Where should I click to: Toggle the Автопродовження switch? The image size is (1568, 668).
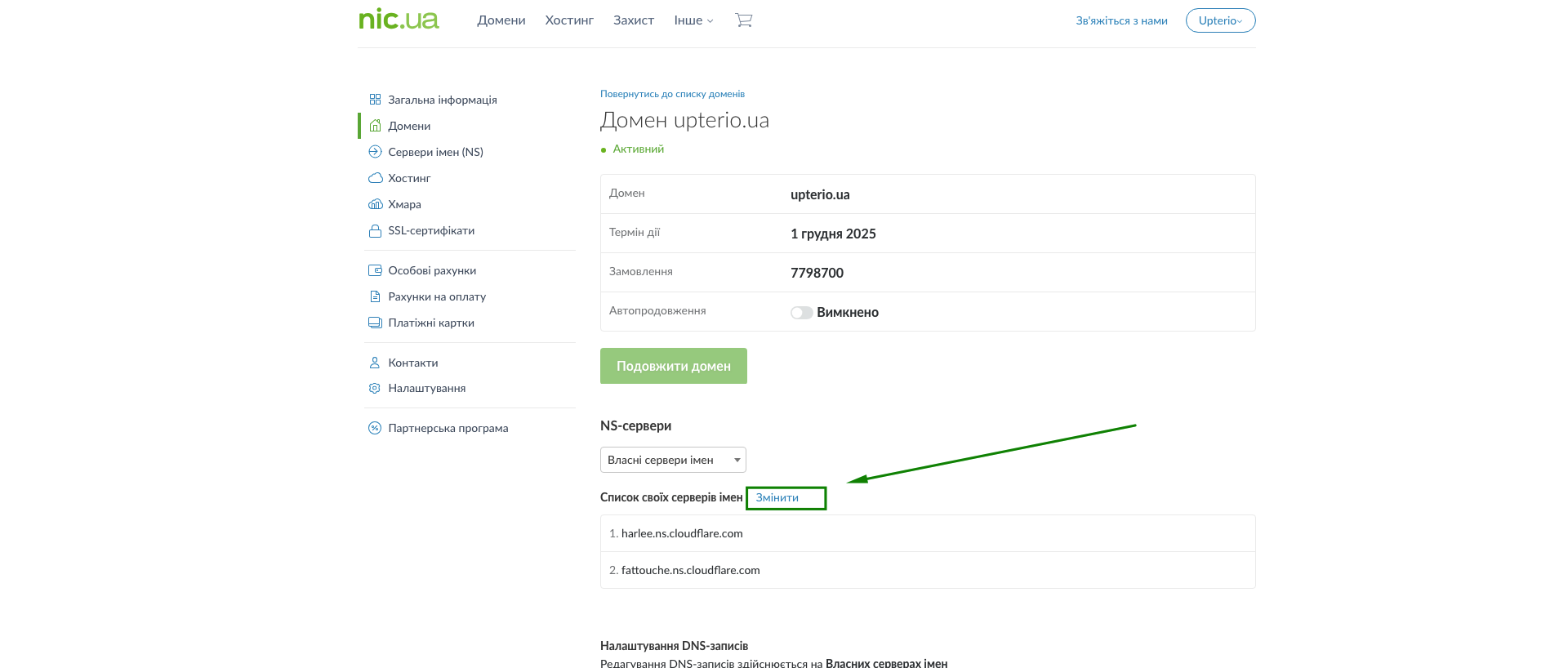point(801,313)
